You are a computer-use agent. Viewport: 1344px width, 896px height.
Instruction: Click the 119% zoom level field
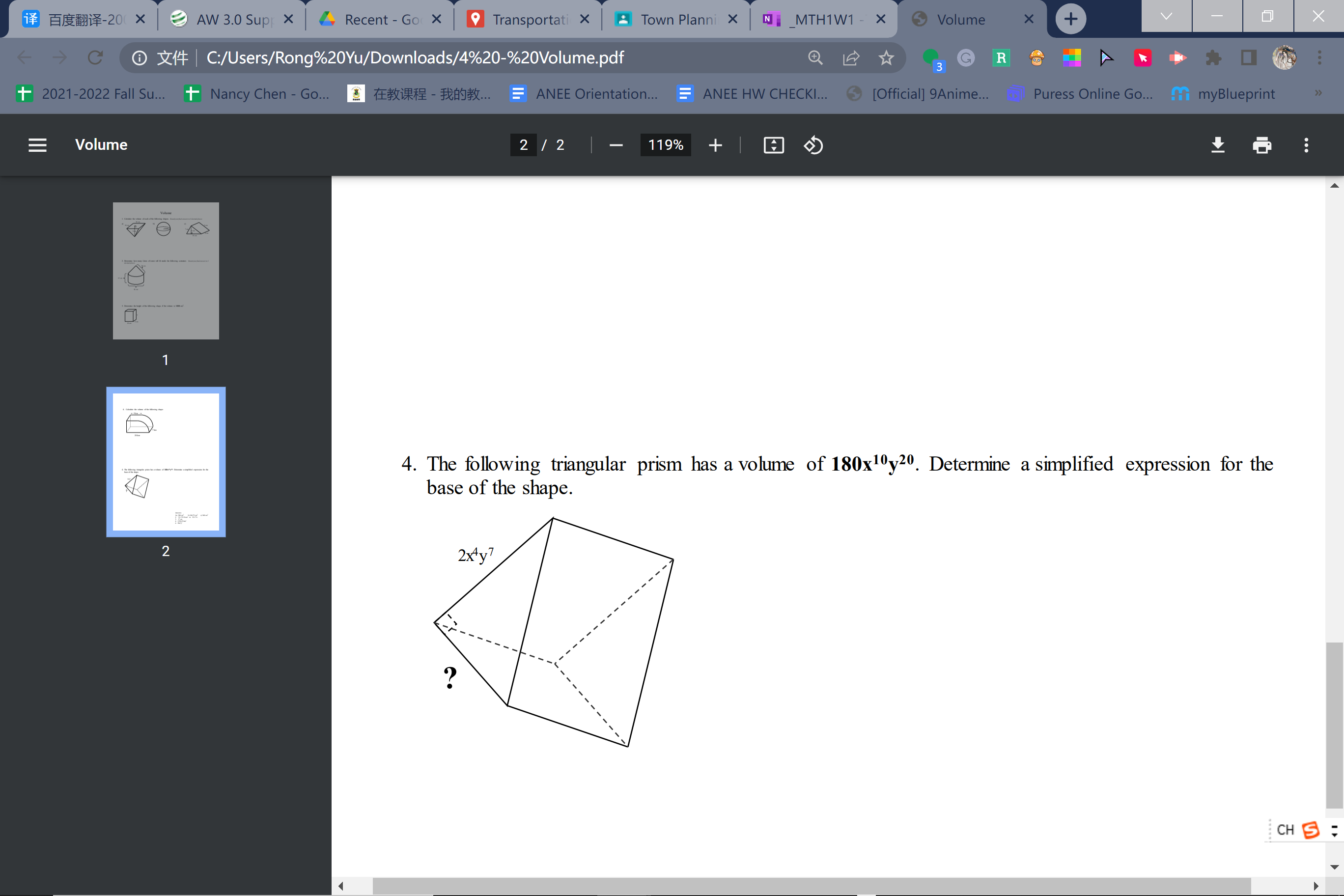[665, 145]
